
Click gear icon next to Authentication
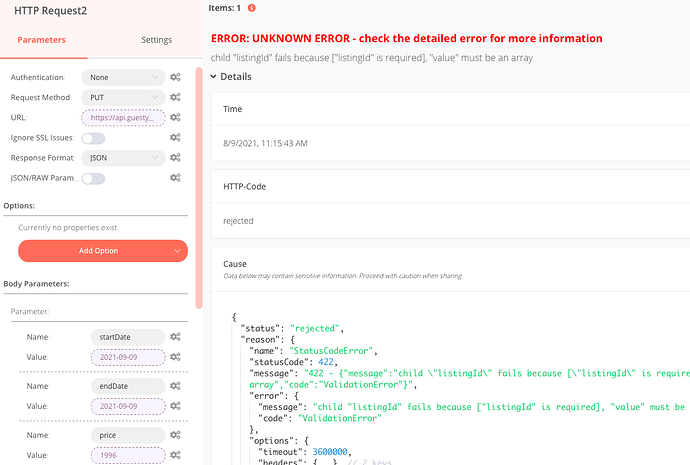[175, 77]
